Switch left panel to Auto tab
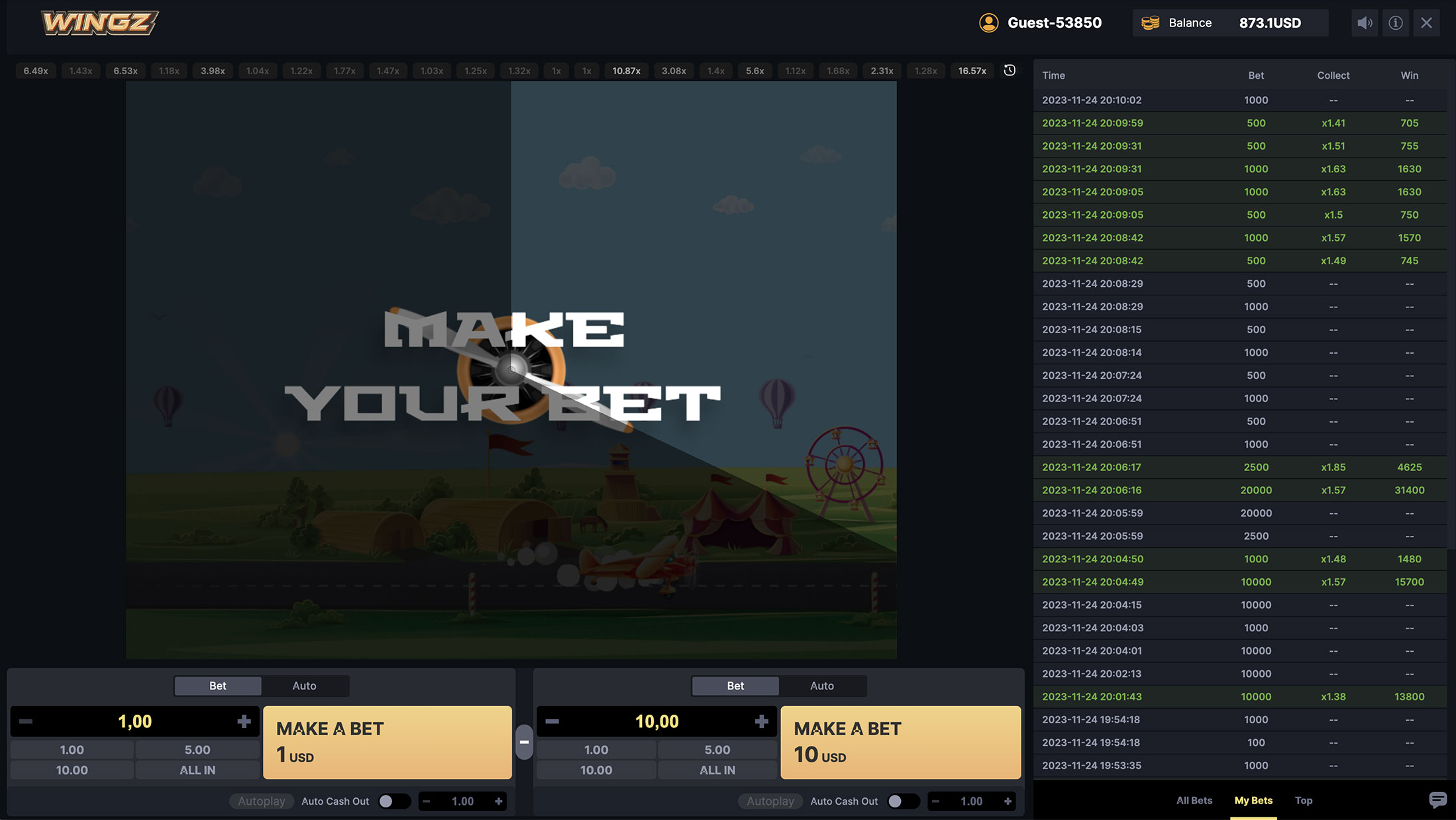The width and height of the screenshot is (1456, 820). coord(304,686)
